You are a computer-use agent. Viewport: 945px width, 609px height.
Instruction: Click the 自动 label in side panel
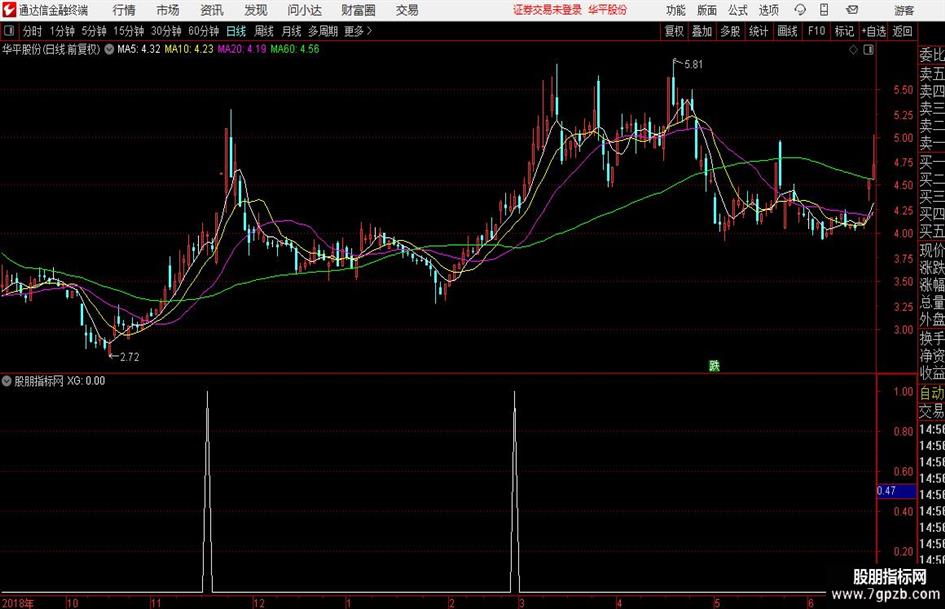932,393
